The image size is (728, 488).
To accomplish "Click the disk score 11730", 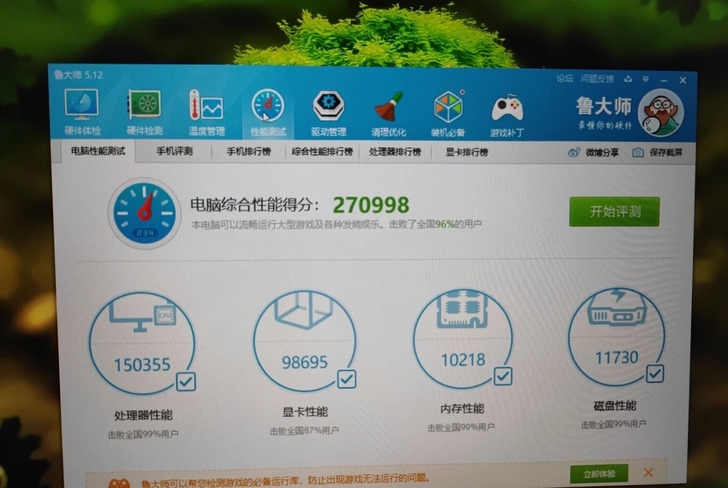I will (617, 357).
